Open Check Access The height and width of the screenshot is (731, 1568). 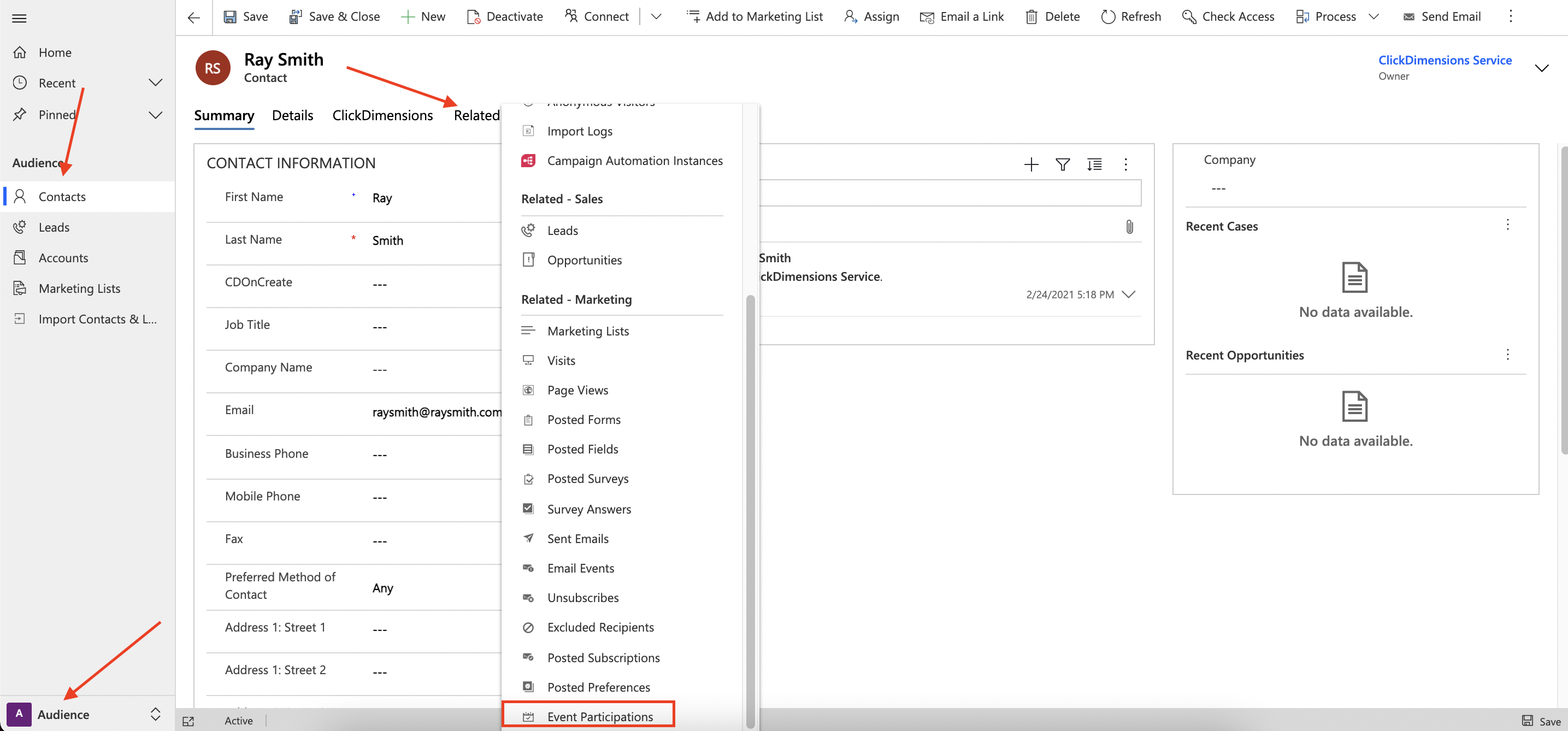point(1228,17)
